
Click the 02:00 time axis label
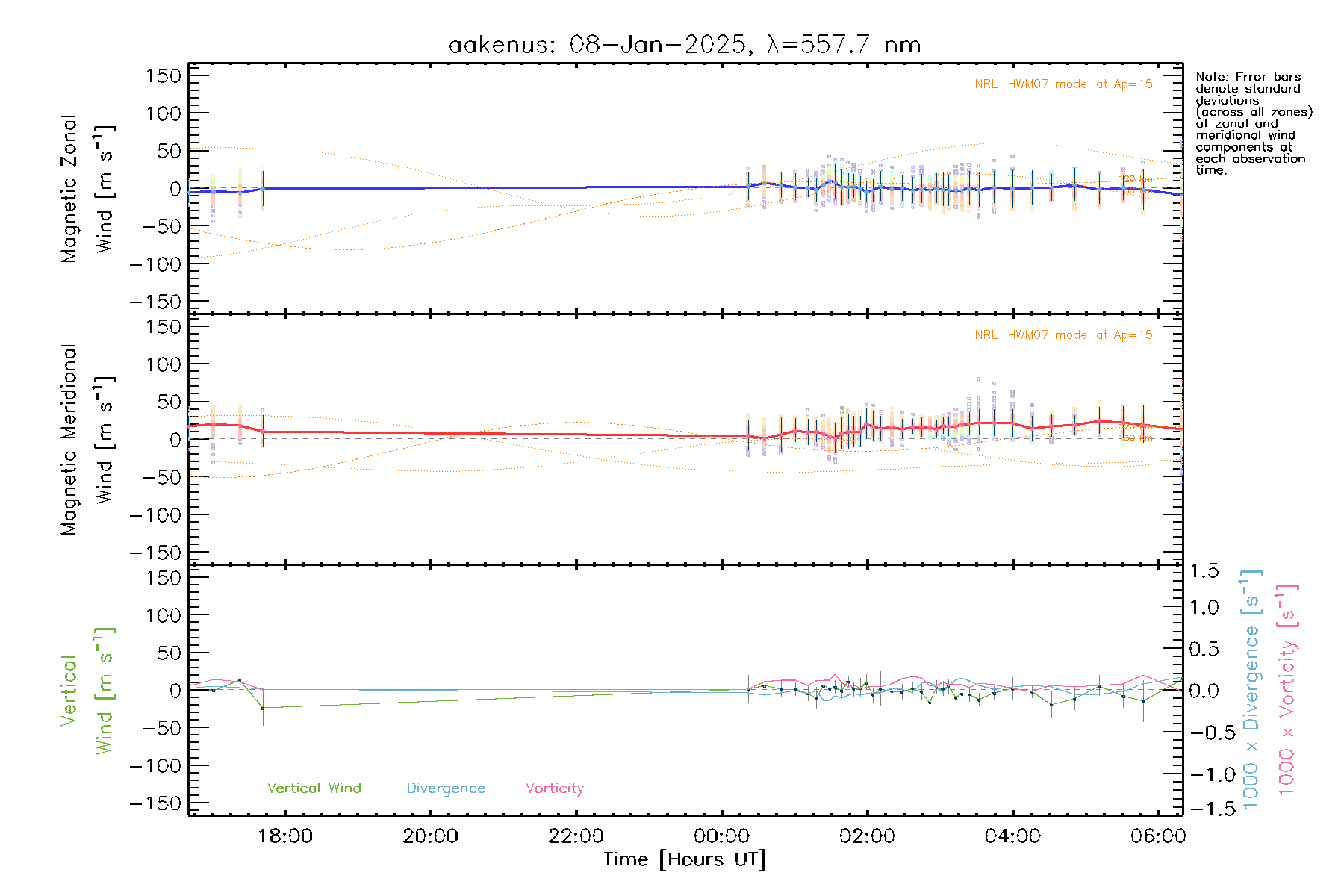click(867, 836)
